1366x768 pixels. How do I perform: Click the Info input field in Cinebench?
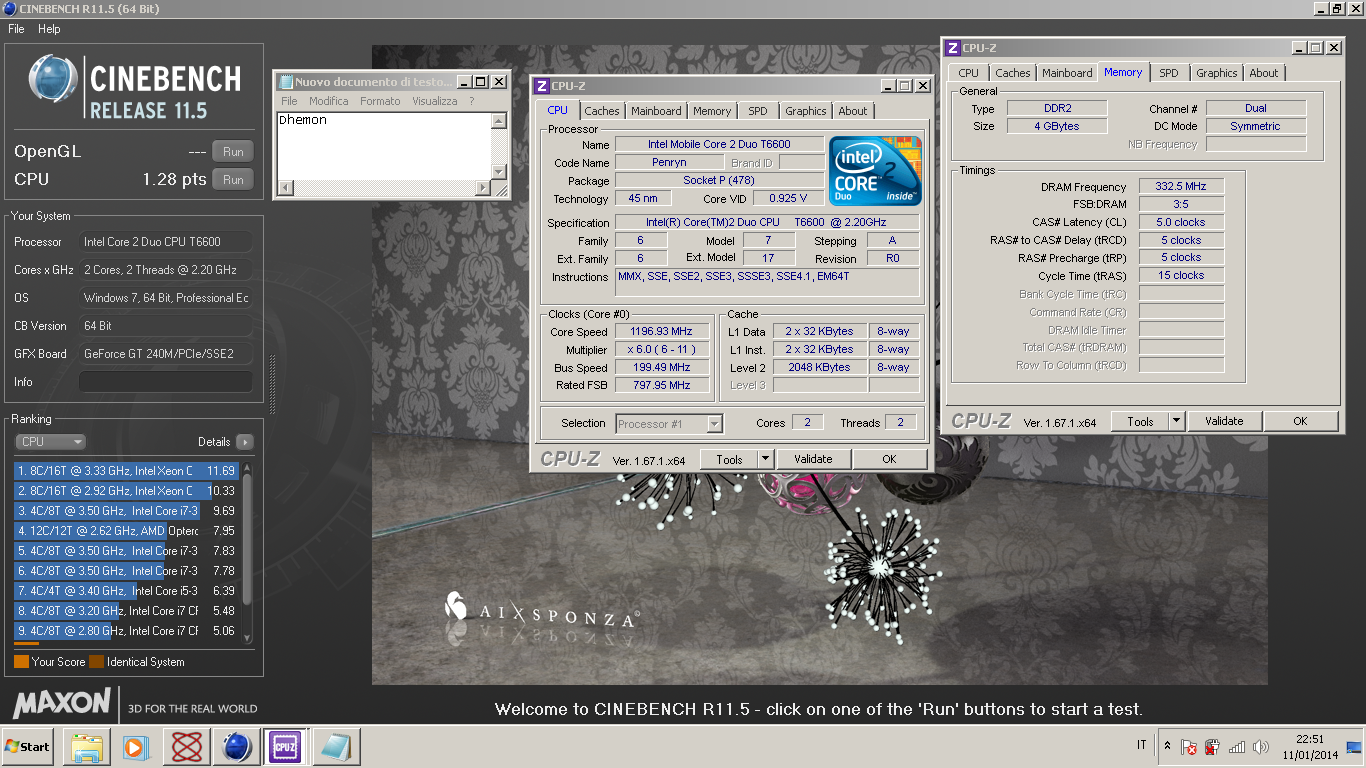[165, 382]
